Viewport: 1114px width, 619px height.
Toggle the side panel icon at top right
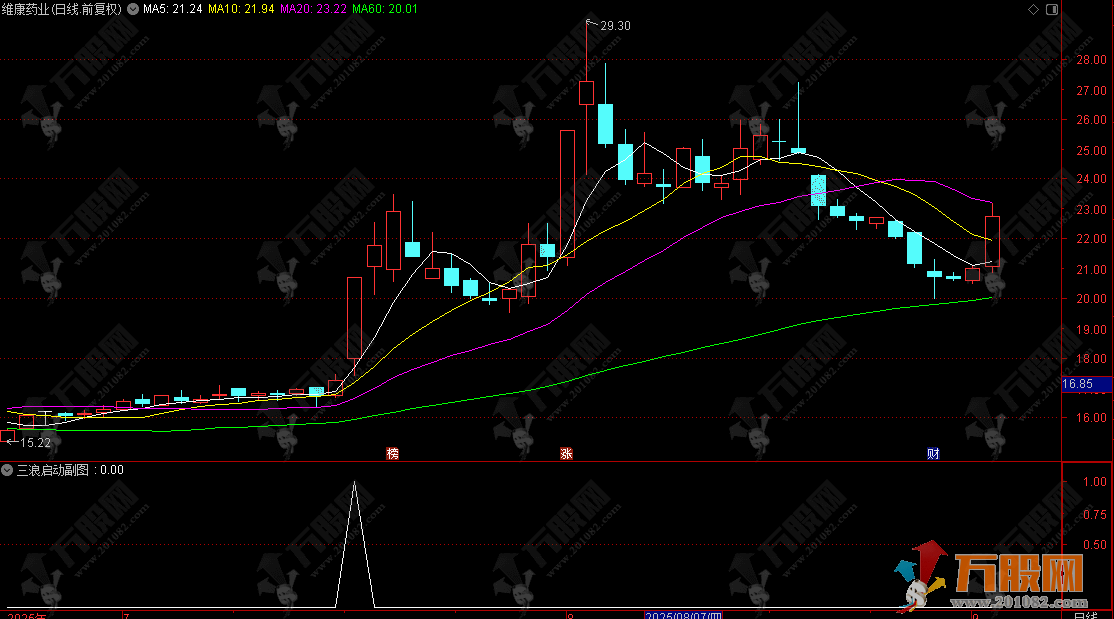(1052, 9)
